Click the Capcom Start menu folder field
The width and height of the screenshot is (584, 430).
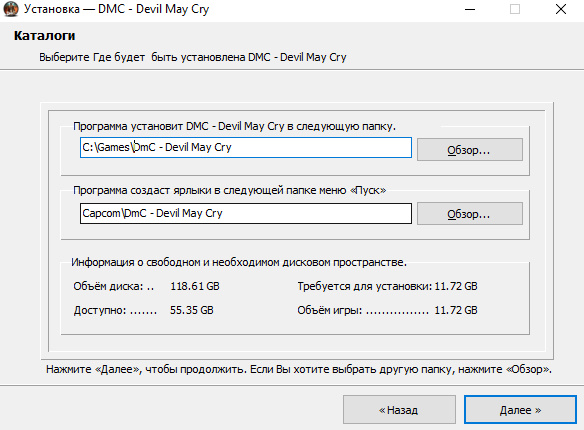pos(246,213)
